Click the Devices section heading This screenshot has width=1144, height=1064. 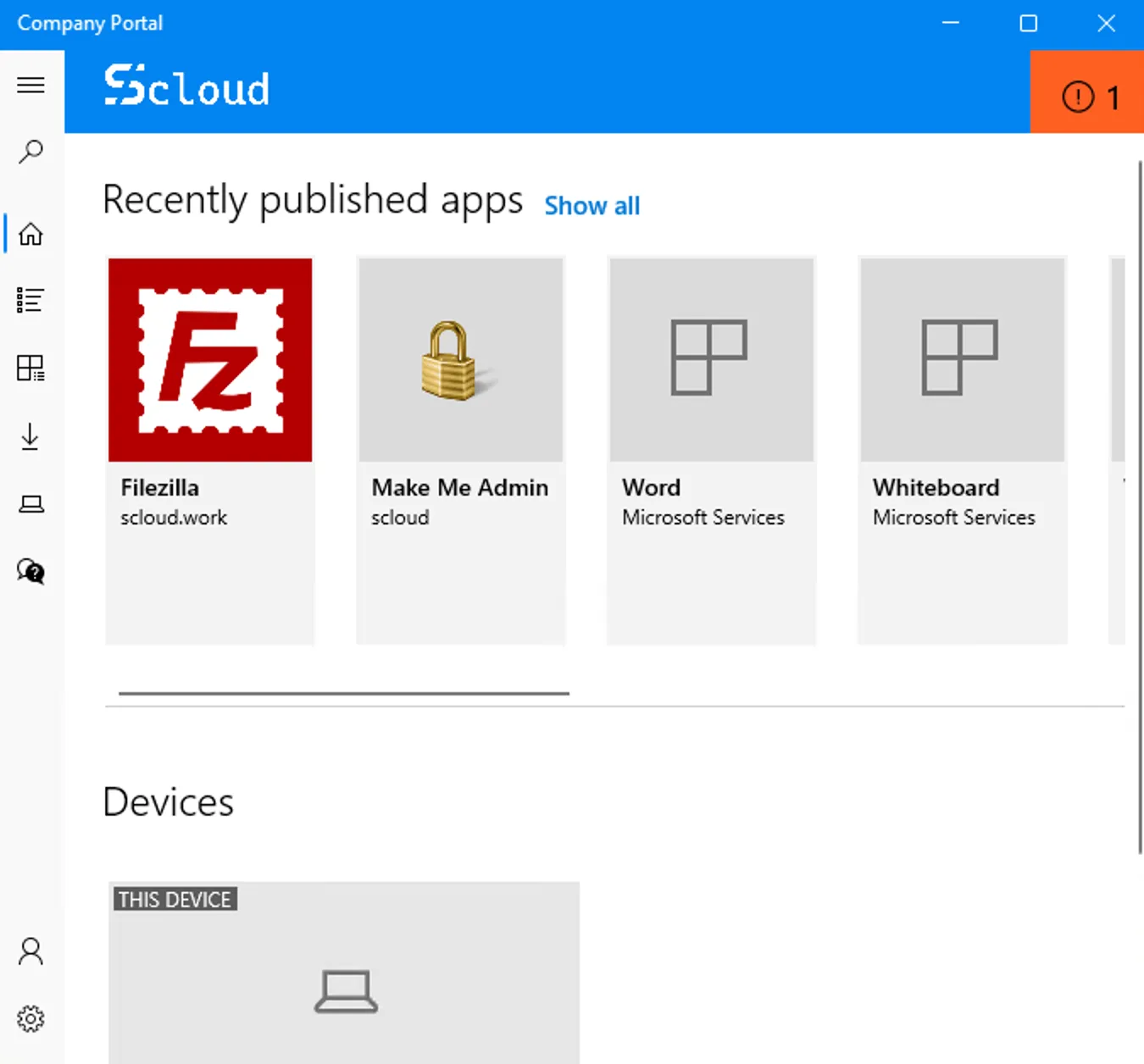coord(168,802)
